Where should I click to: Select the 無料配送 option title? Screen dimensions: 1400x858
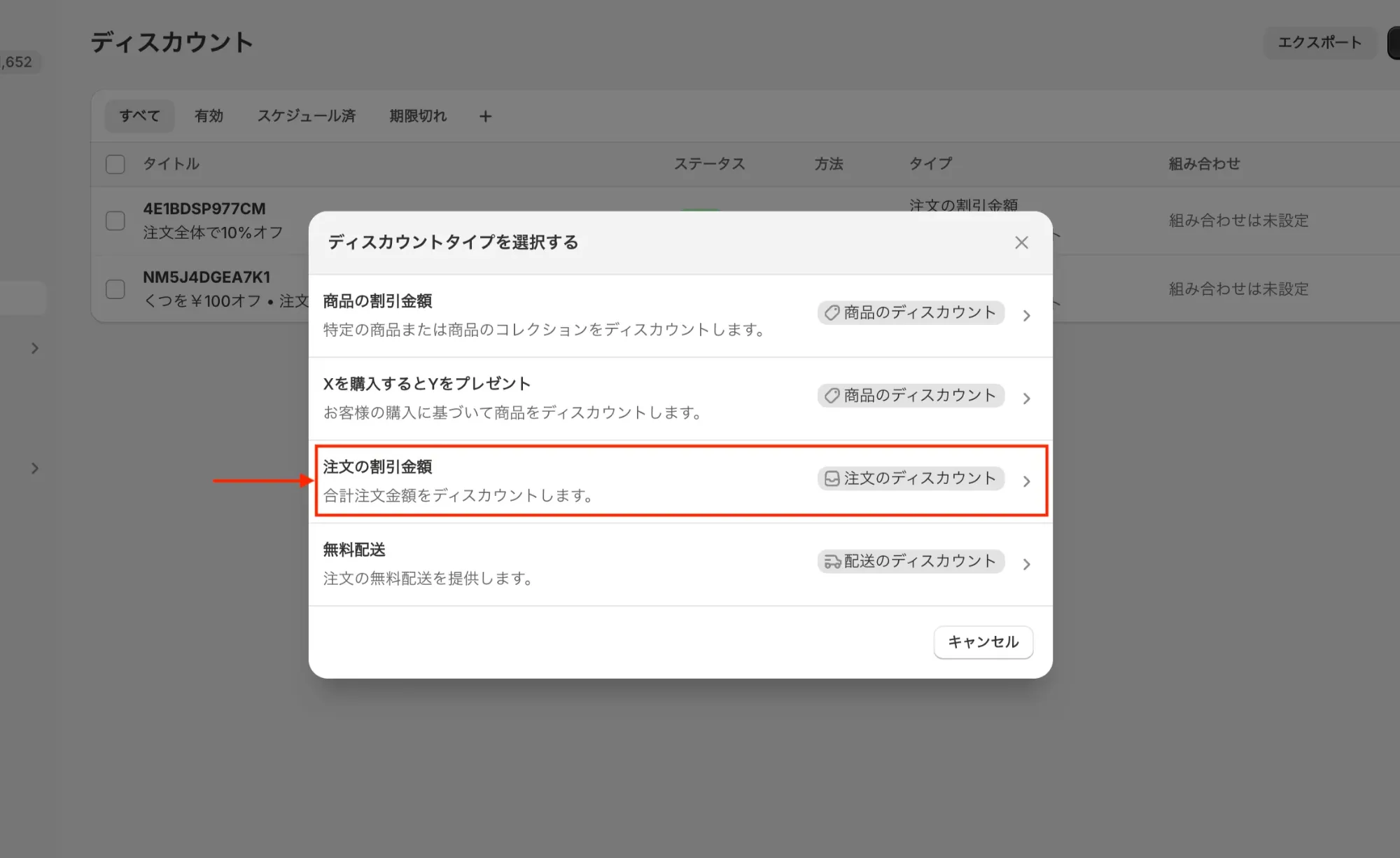[x=354, y=550]
